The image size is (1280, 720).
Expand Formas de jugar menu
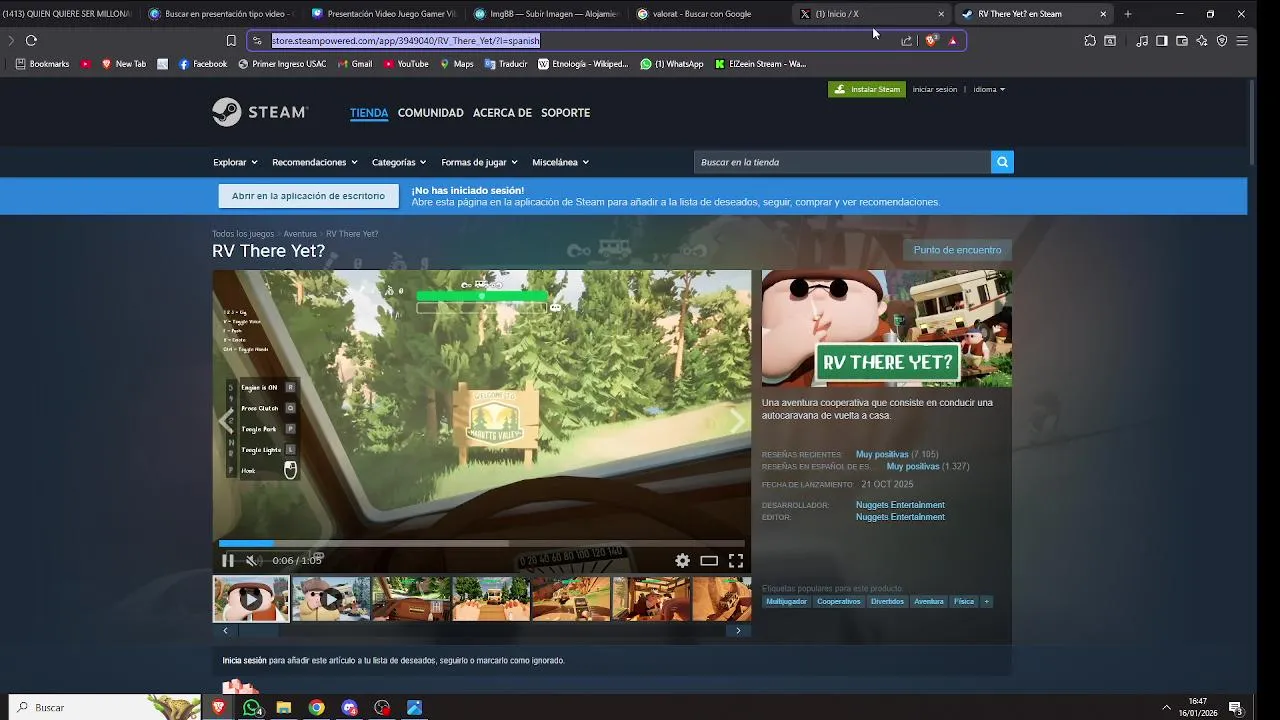pyautogui.click(x=479, y=162)
